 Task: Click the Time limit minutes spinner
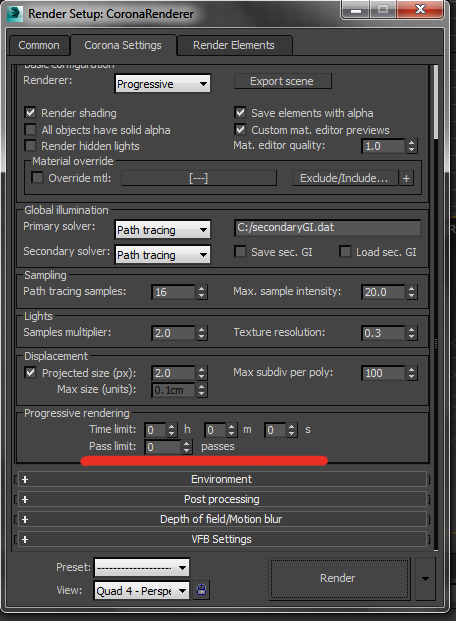tap(232, 430)
